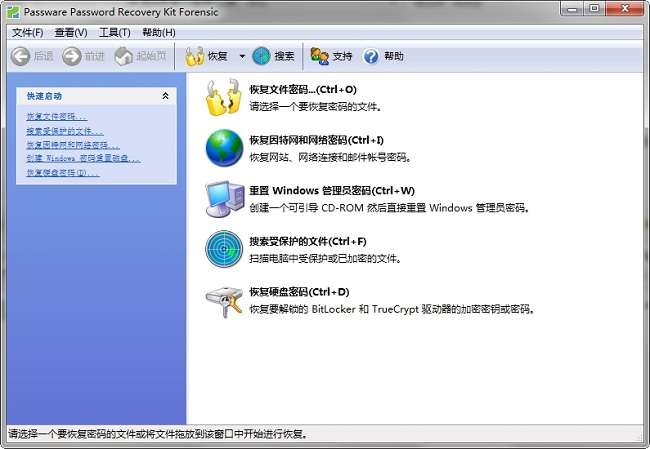Collapse the 快速启动 panel chevron
This screenshot has width=650, height=449.
tap(165, 96)
